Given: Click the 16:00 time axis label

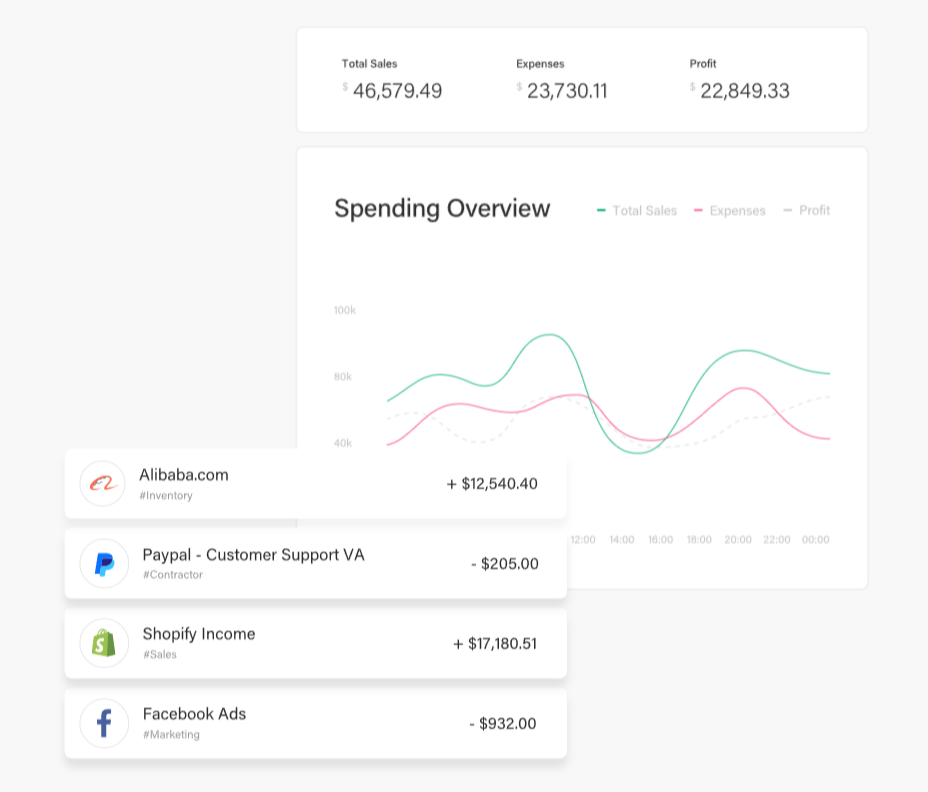Looking at the screenshot, I should point(660,540).
